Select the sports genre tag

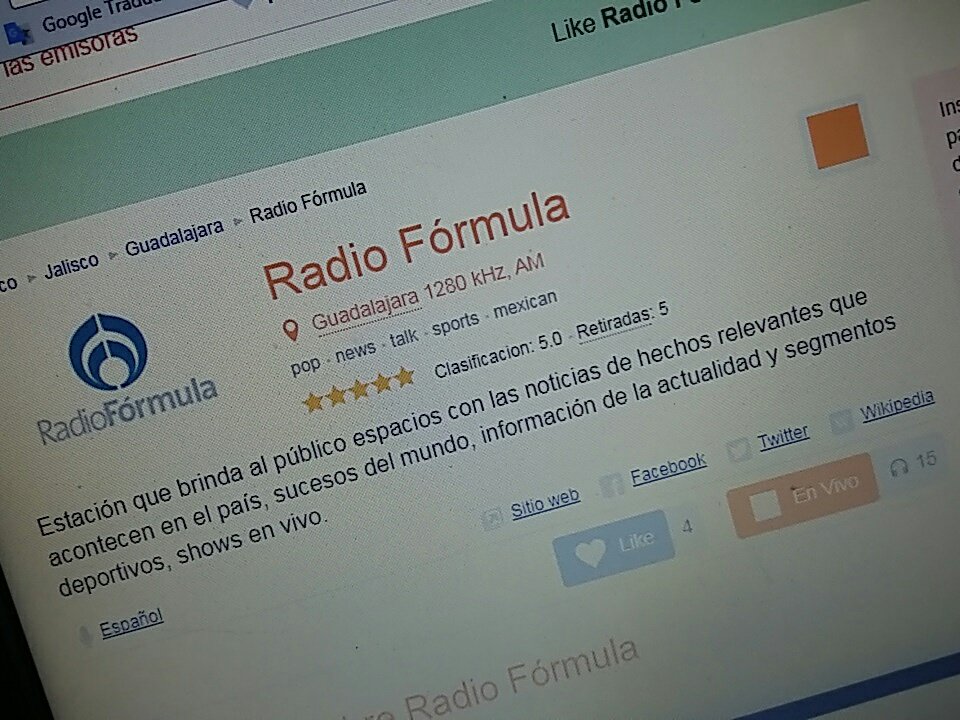[456, 323]
